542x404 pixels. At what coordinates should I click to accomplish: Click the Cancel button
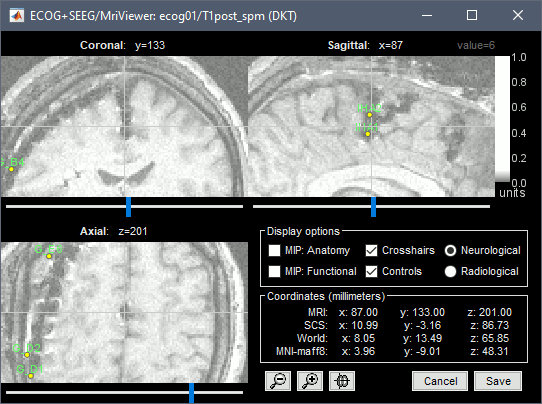click(440, 381)
